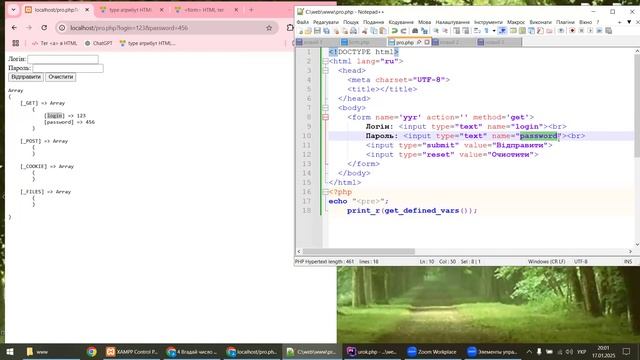Click the Open file icon in Notepad++ toolbar

pyautogui.click(x=308, y=31)
